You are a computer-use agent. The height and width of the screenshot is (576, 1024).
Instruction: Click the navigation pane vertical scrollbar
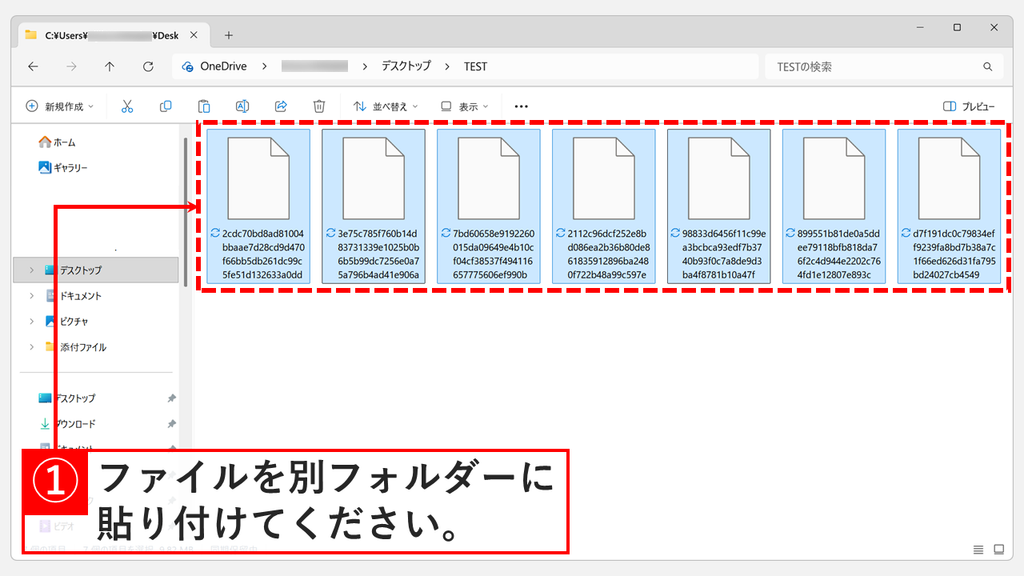(x=185, y=212)
